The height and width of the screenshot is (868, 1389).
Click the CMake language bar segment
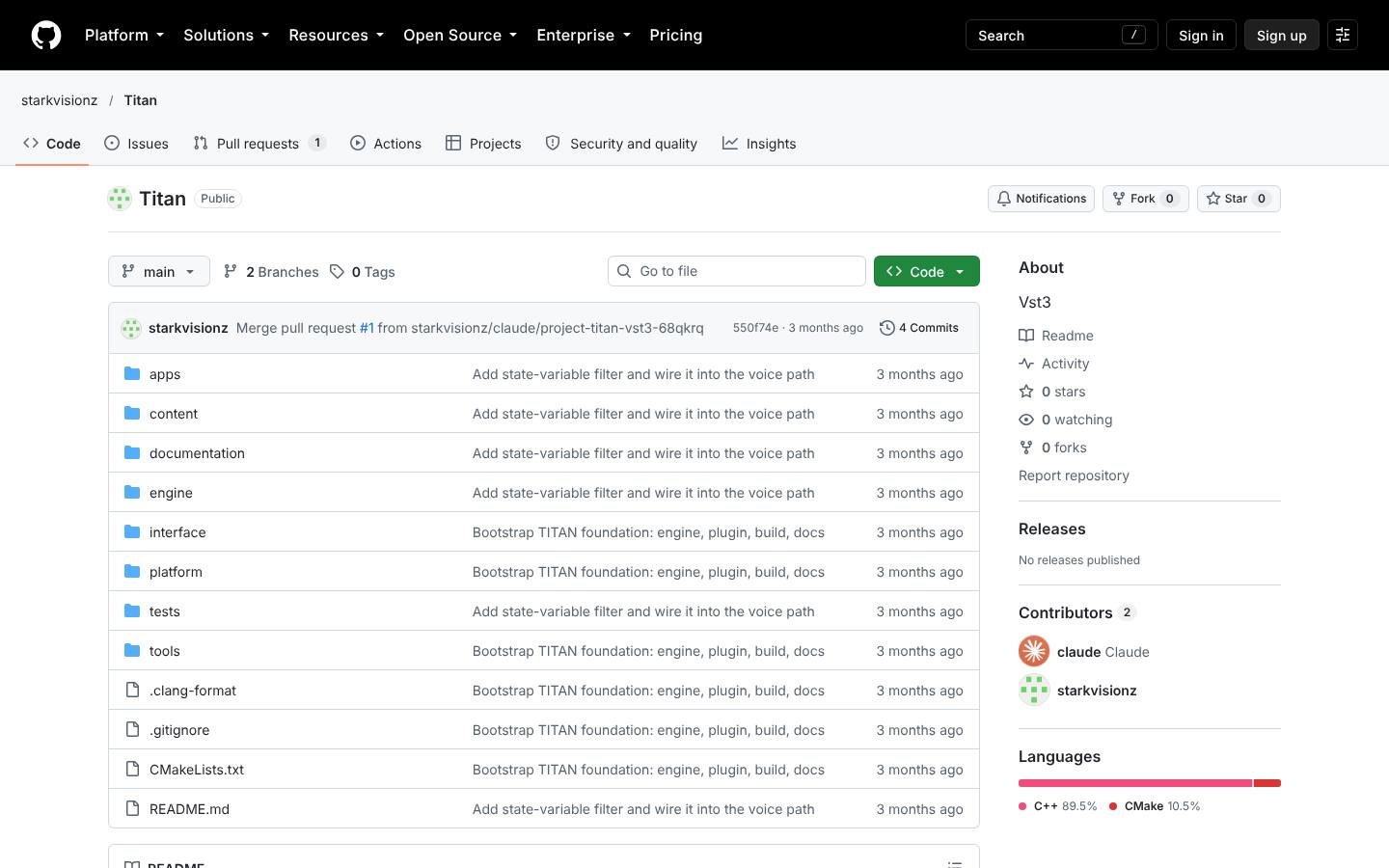[x=1267, y=783]
